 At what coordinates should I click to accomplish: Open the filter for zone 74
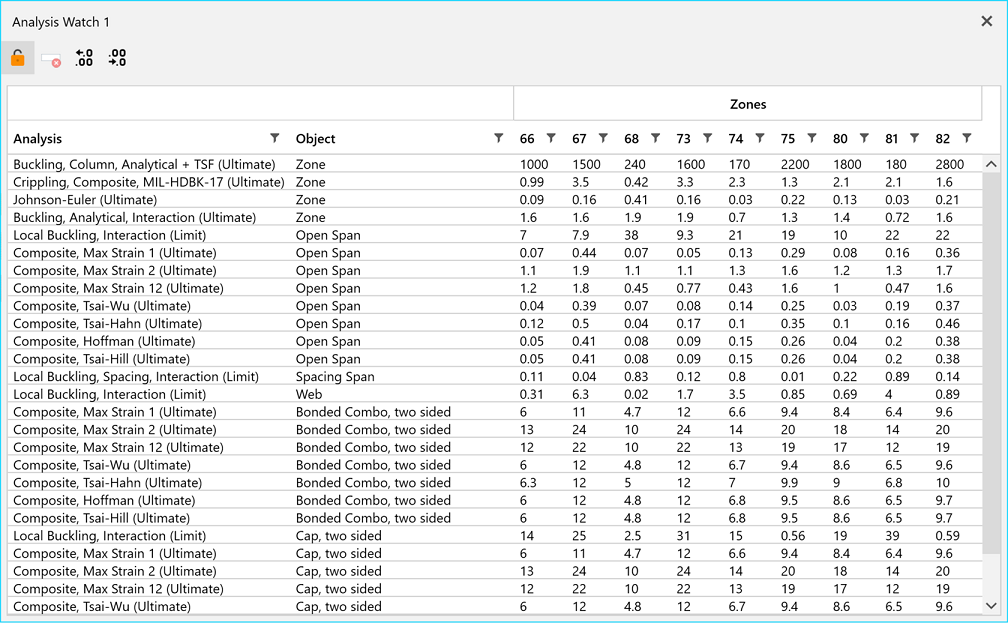760,138
